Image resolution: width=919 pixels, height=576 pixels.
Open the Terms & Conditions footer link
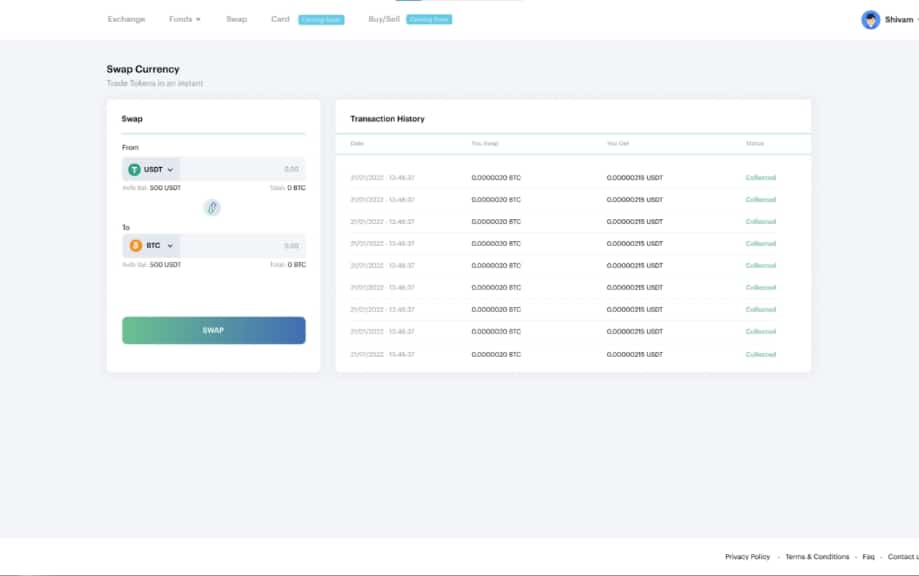(x=817, y=557)
